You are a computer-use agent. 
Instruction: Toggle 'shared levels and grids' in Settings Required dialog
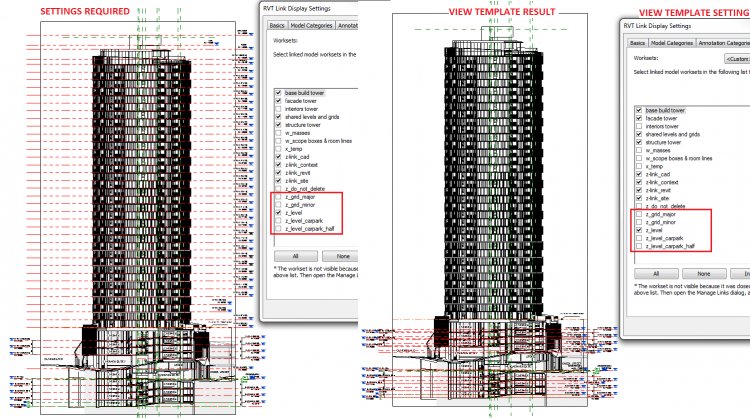click(278, 117)
